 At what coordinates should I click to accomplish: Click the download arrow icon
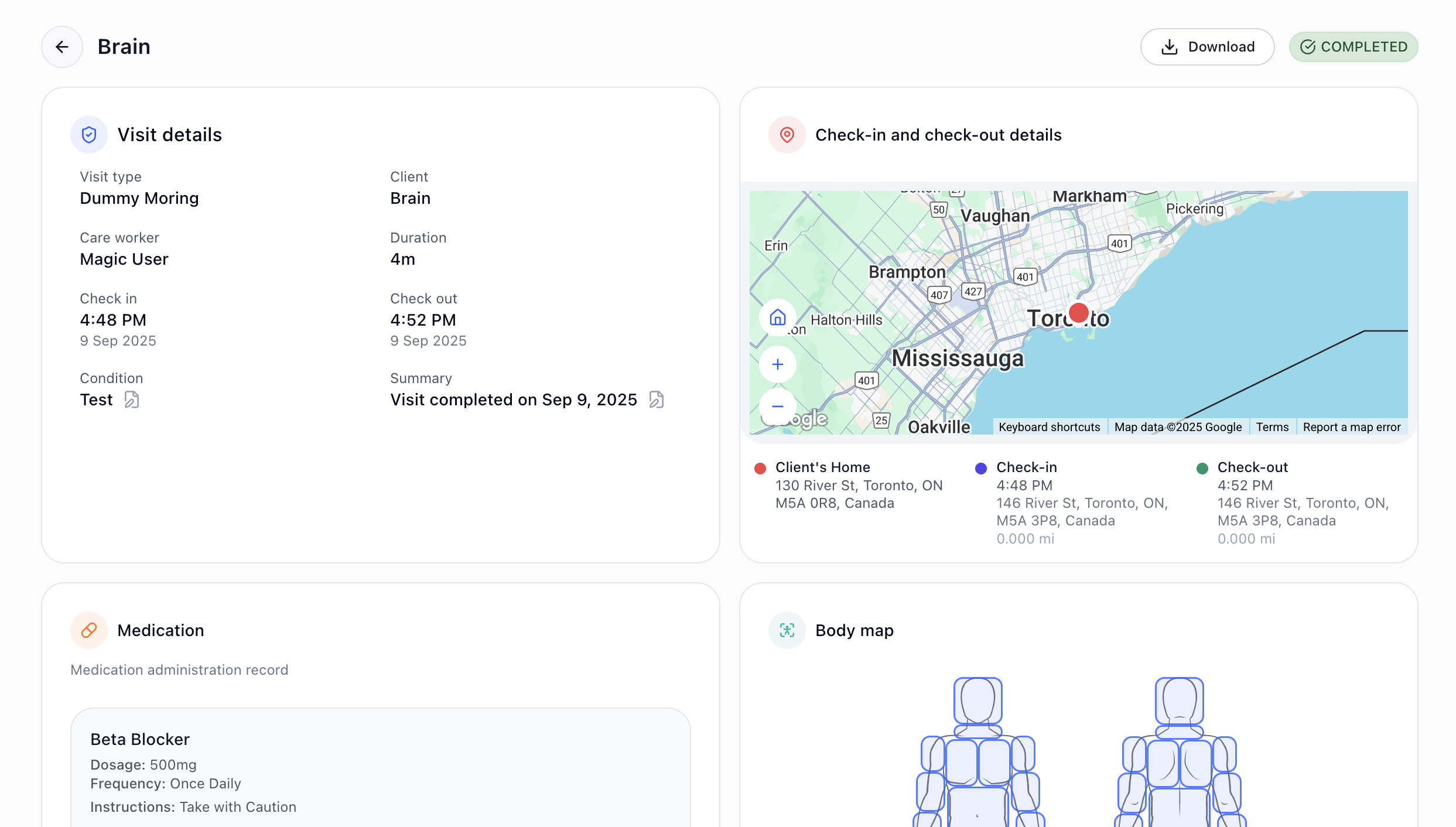(1169, 46)
